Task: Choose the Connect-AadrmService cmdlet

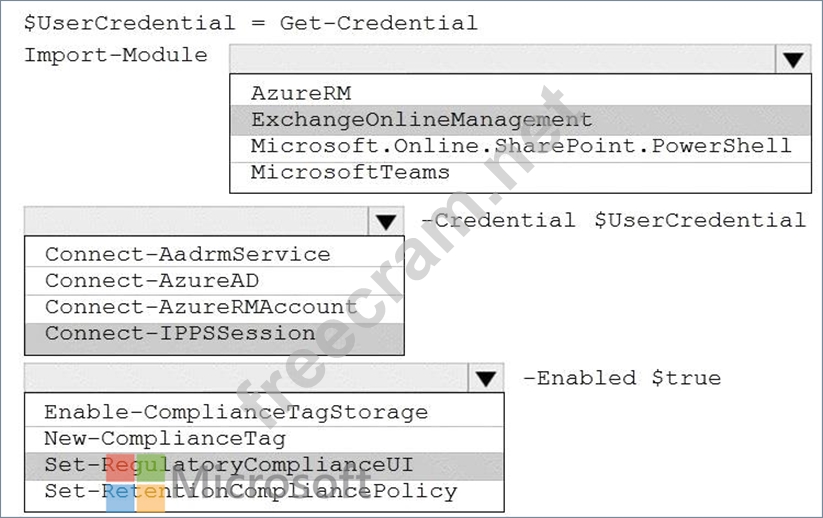Action: 187,254
